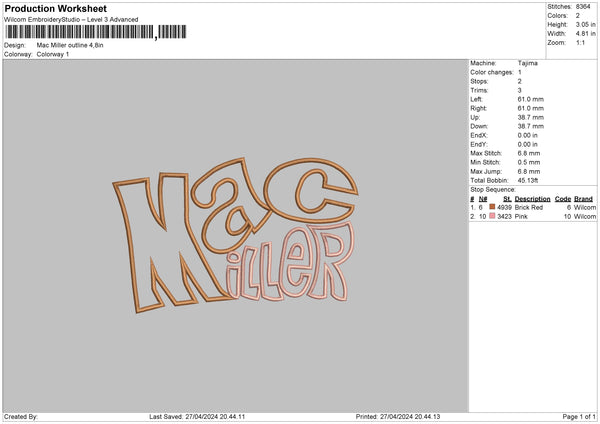Click 'Last Saved: 27/04/2024 20.44.11' text

197,417
